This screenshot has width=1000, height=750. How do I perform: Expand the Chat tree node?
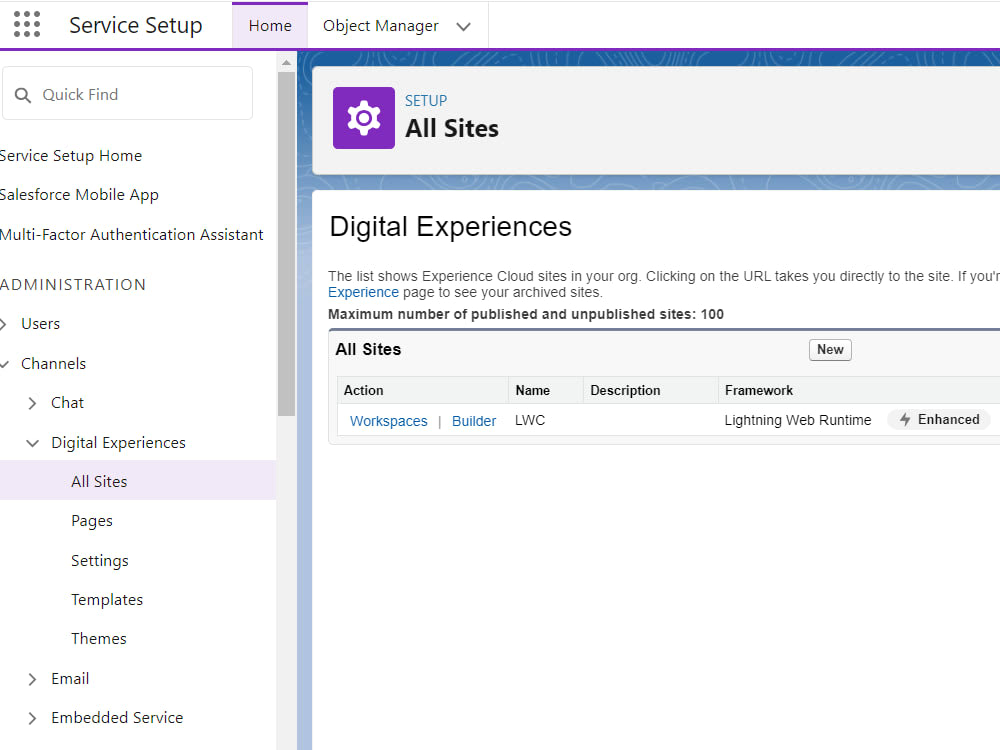pos(33,403)
